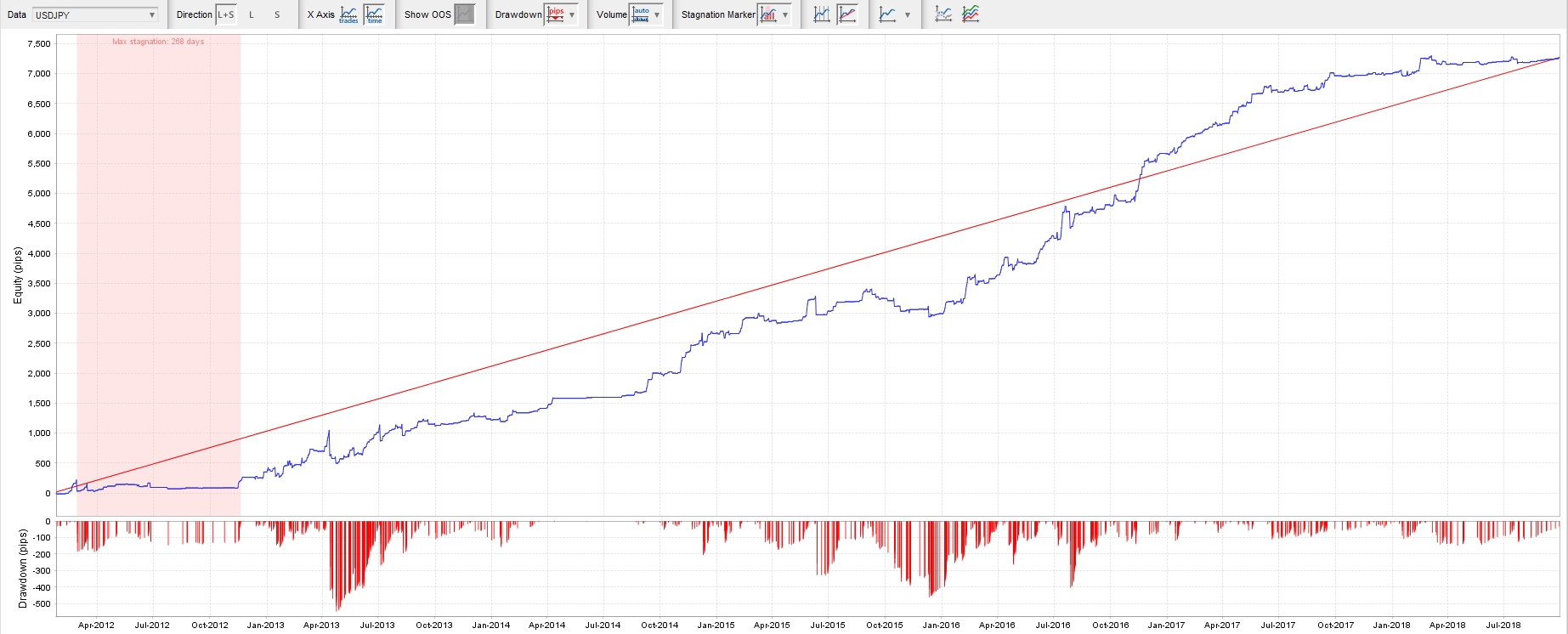Click the dotted line chart icon
The height and width of the screenshot is (634, 1568).
943,14
